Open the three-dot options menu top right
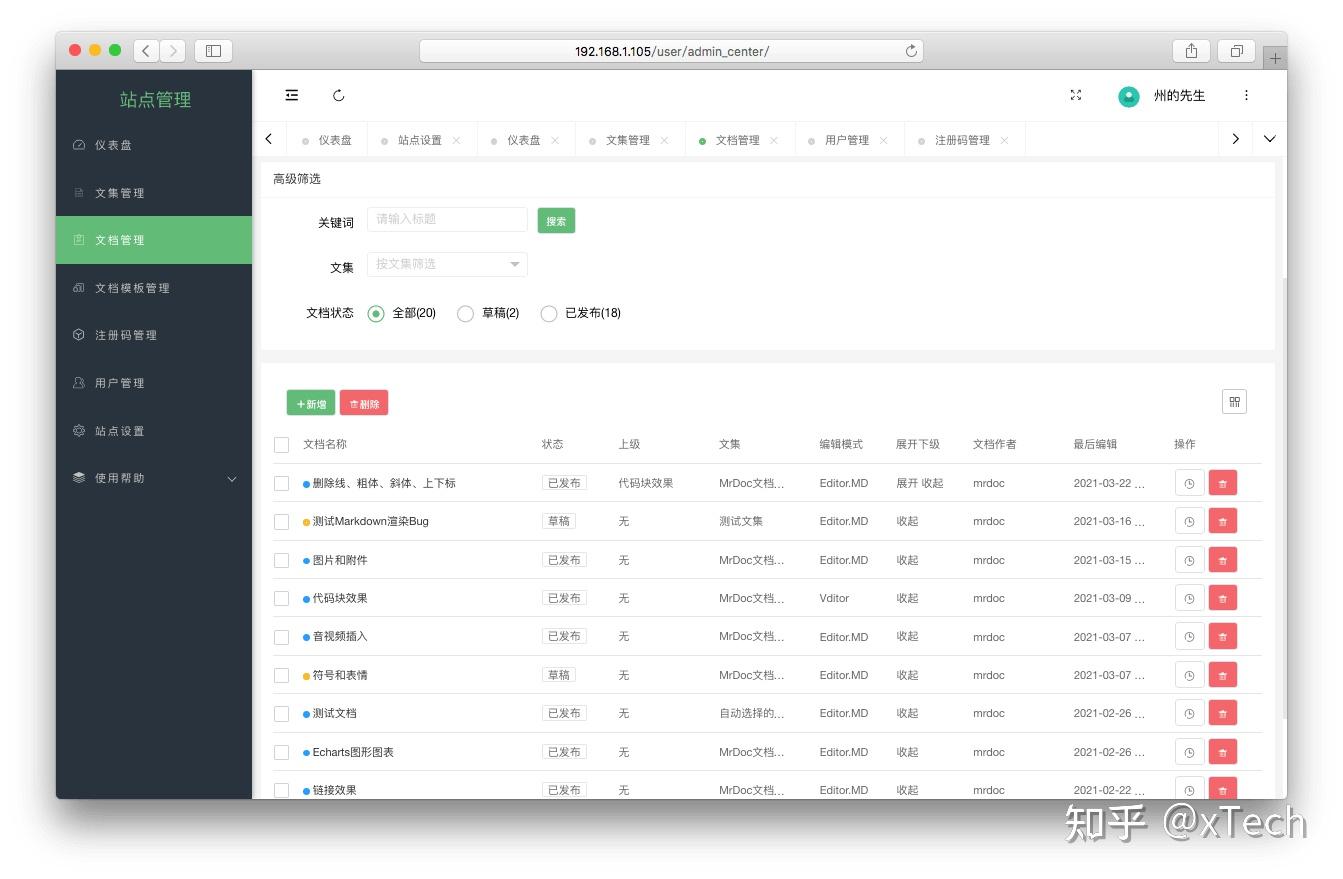The width and height of the screenshot is (1343, 879). click(1246, 95)
